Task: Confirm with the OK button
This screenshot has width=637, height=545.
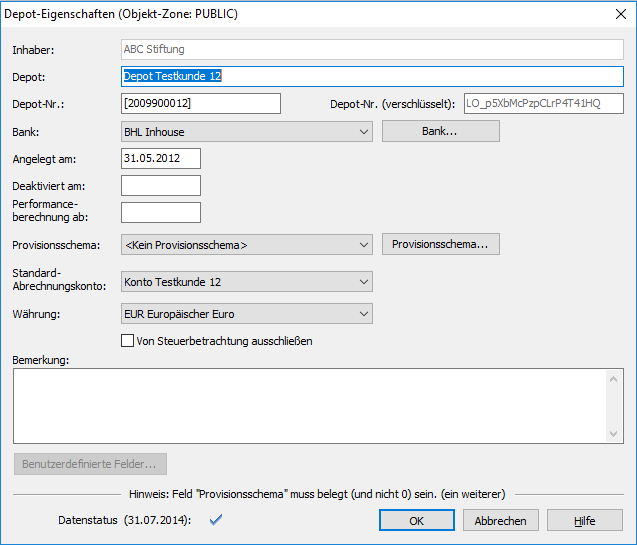Action: coord(416,520)
